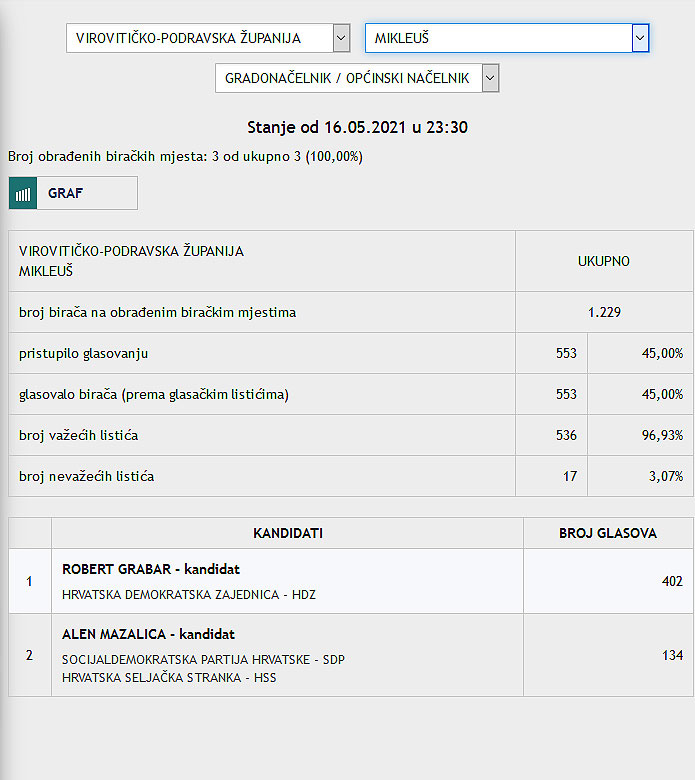Click the 402 votes cell
This screenshot has width=695, height=780.
tap(608, 581)
